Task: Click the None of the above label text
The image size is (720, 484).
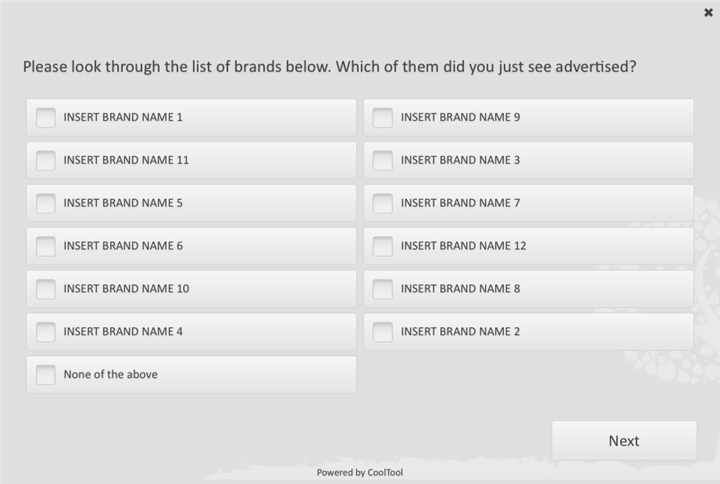Action: pos(110,375)
